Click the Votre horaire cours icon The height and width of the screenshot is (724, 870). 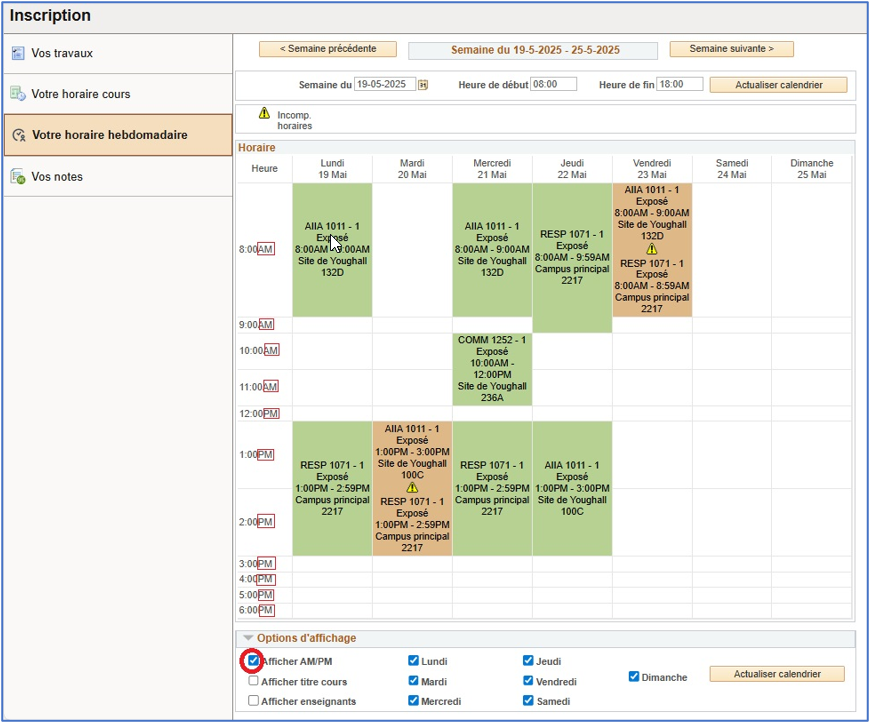[18, 94]
